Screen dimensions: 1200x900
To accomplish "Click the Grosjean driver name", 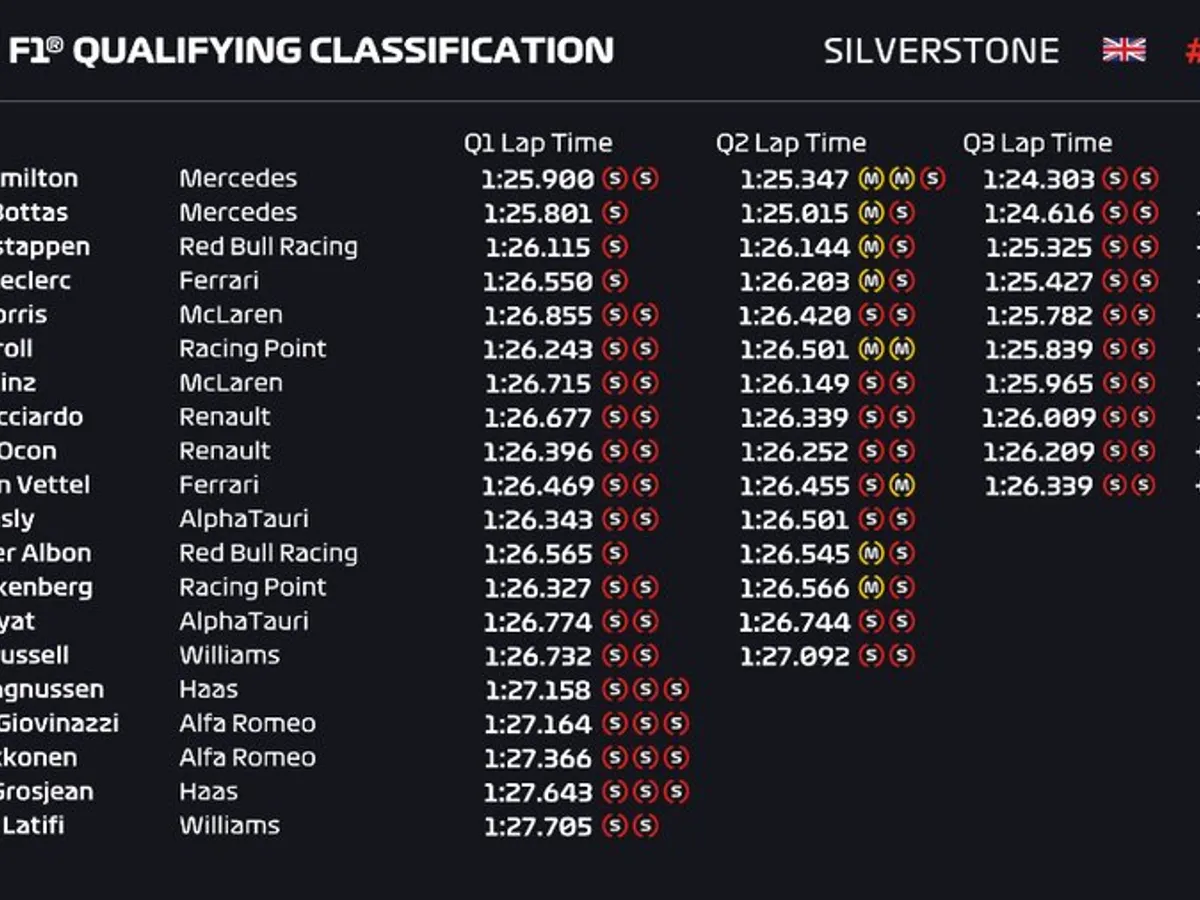I will (45, 792).
